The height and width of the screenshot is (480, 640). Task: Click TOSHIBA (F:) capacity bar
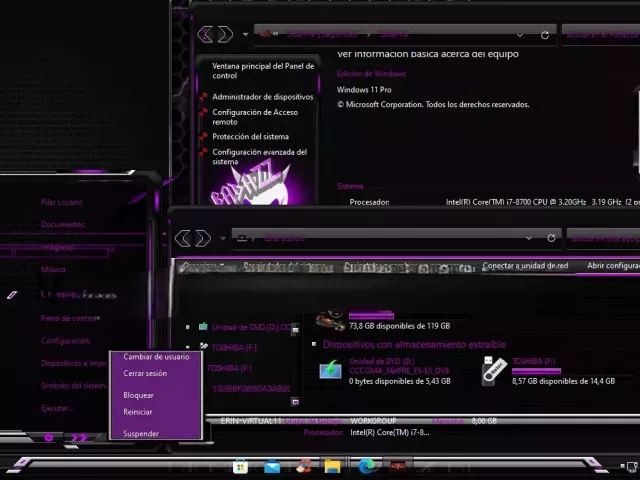click(x=536, y=371)
